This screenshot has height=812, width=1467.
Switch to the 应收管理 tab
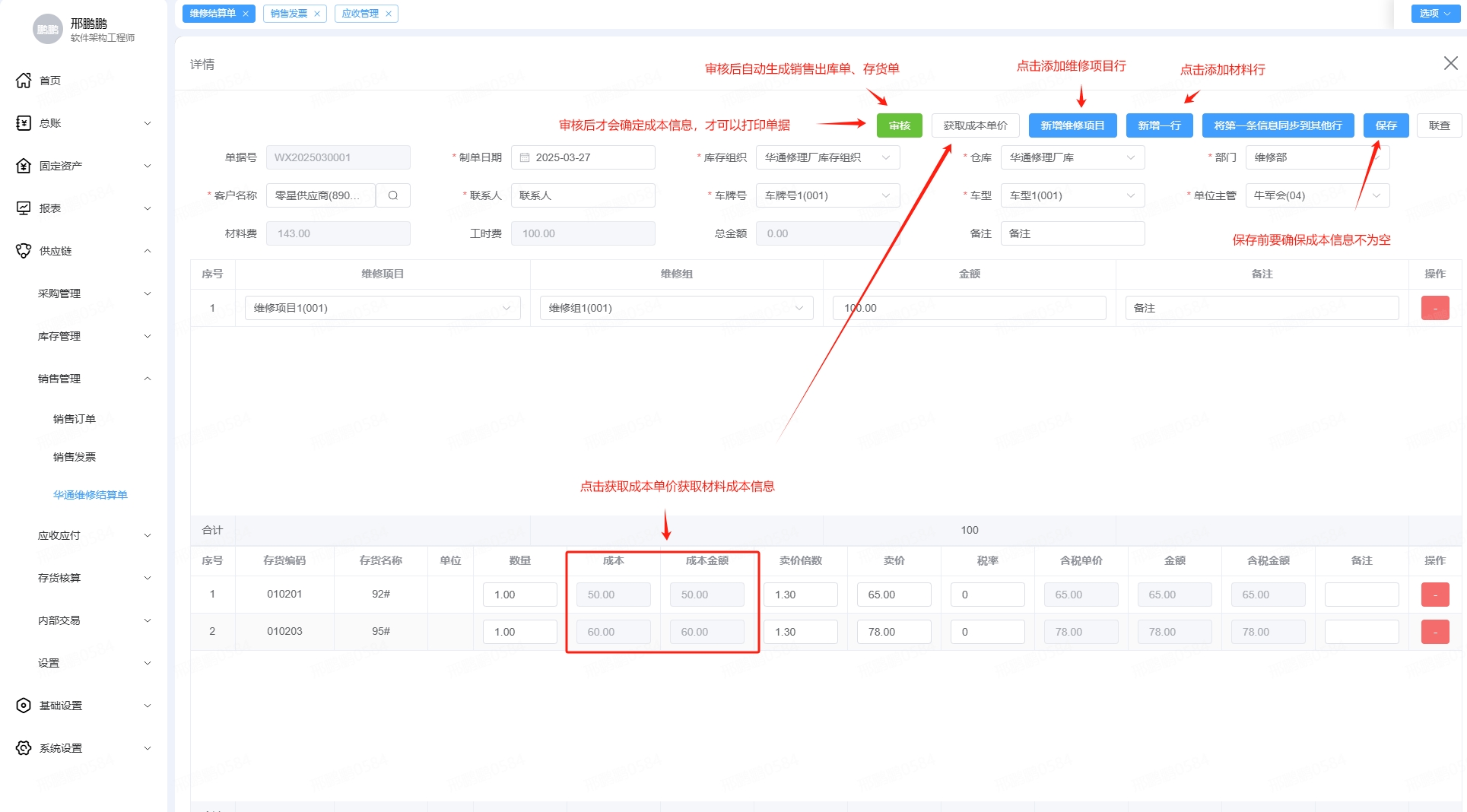[360, 14]
